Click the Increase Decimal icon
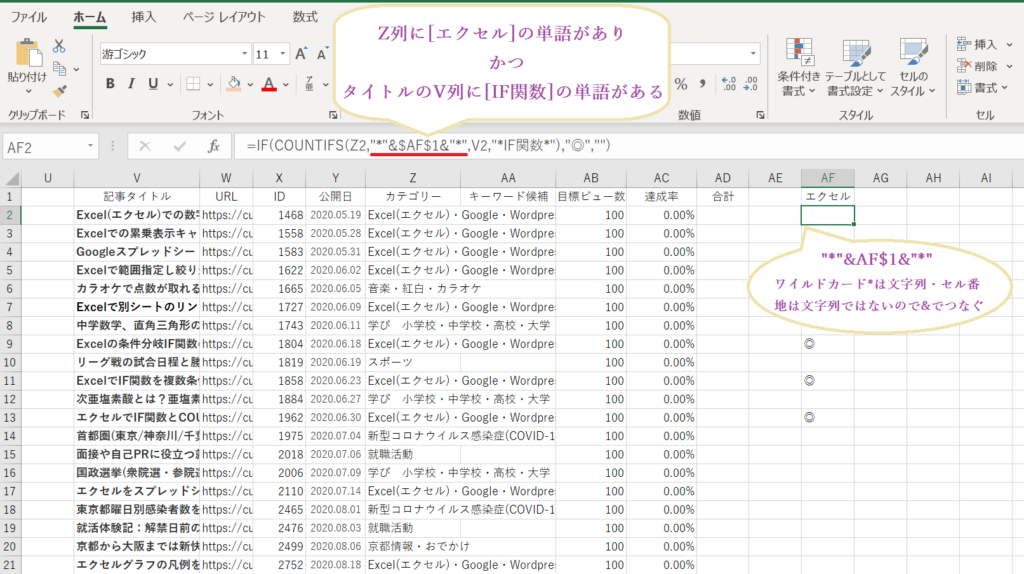The image size is (1024, 574). tap(729, 84)
